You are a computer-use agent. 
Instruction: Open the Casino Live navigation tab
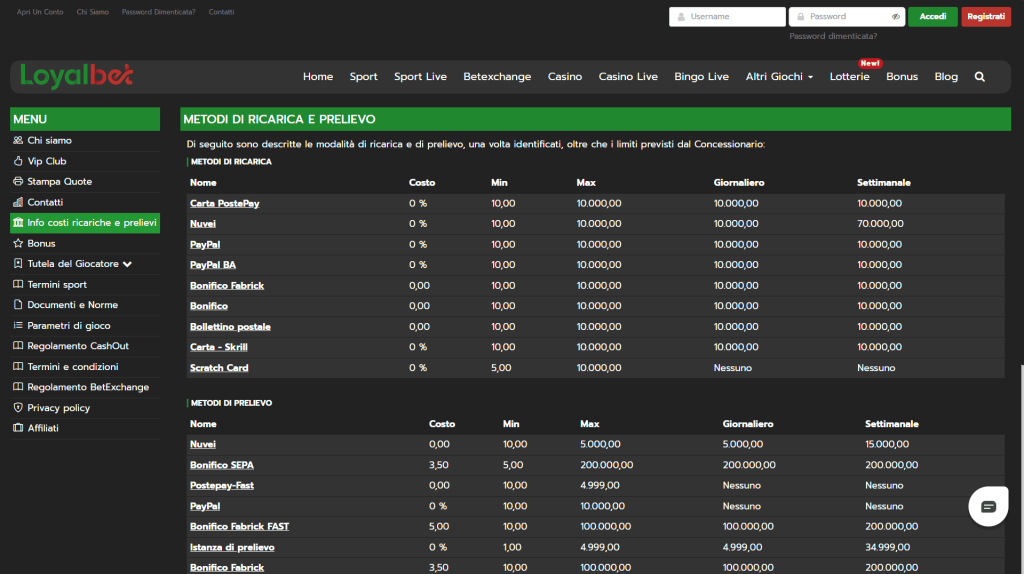(x=628, y=77)
